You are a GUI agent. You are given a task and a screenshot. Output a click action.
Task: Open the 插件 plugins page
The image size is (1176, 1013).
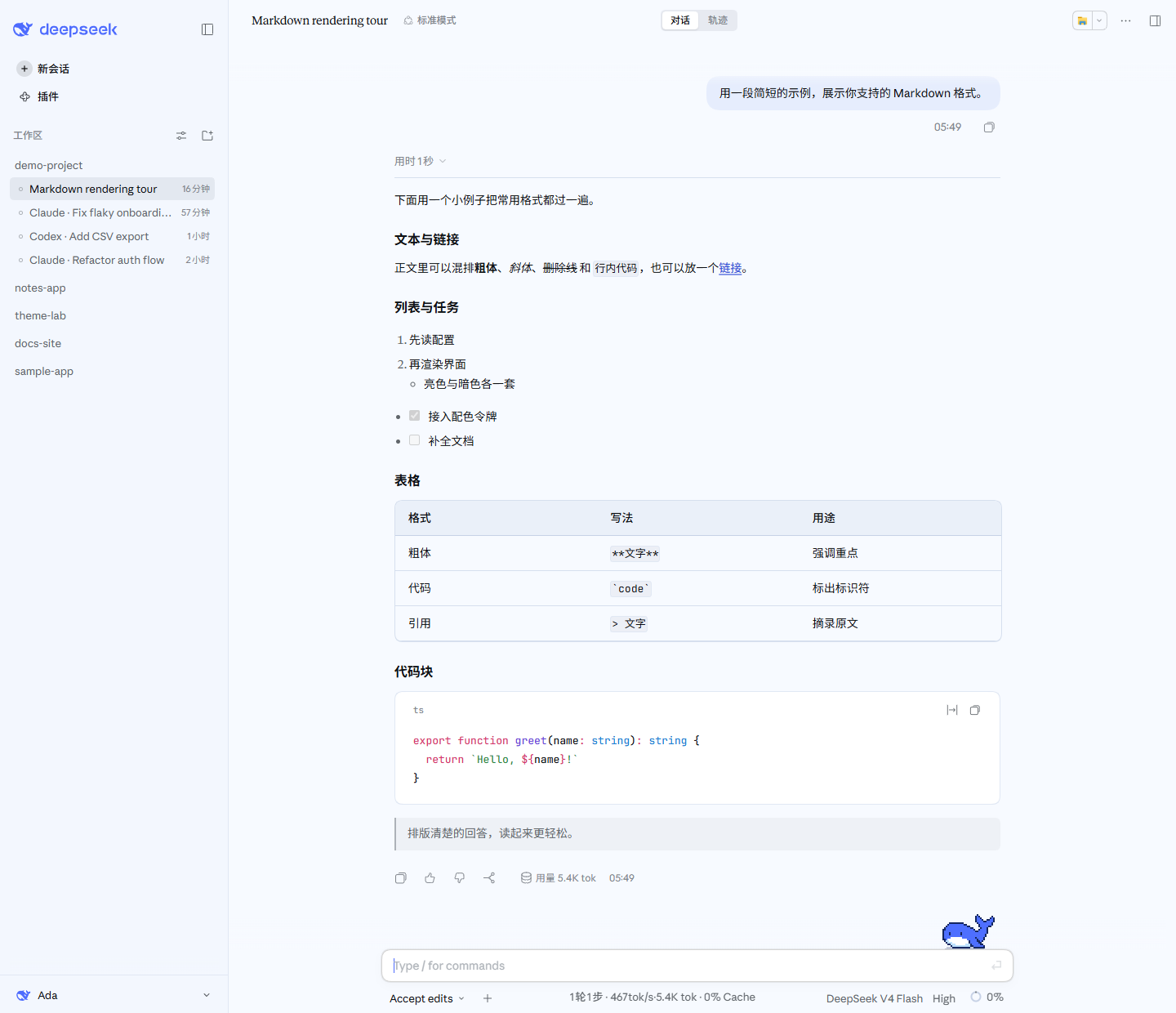[39, 96]
